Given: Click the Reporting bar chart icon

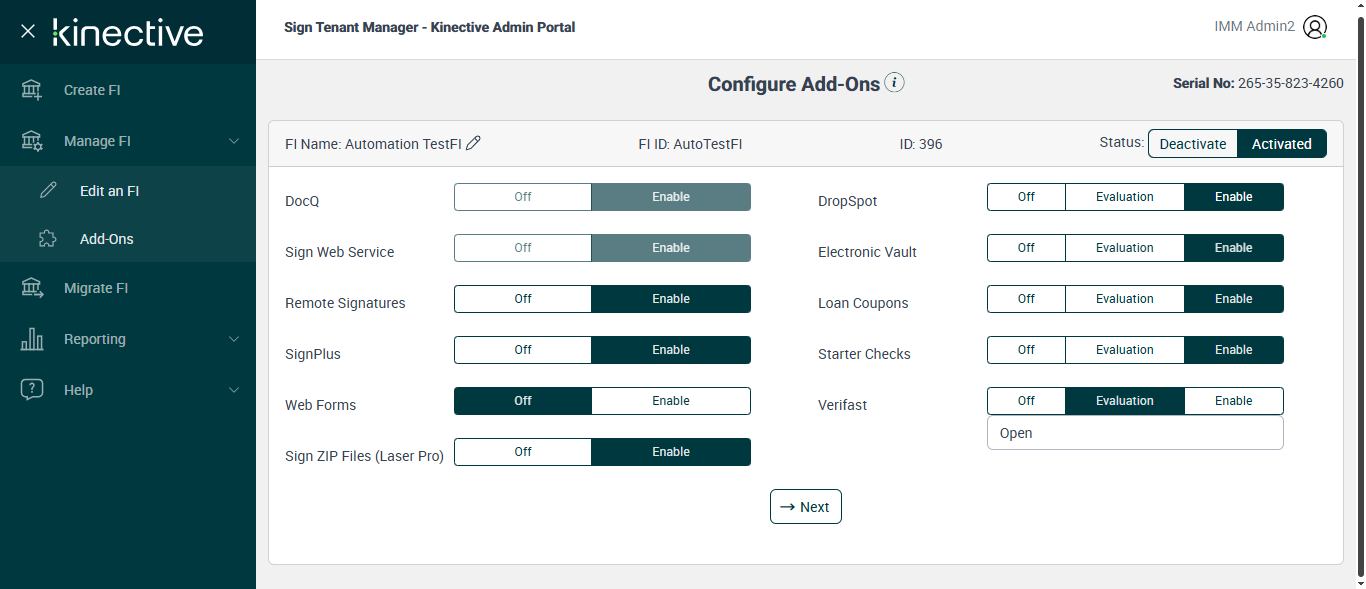Looking at the screenshot, I should pos(32,339).
